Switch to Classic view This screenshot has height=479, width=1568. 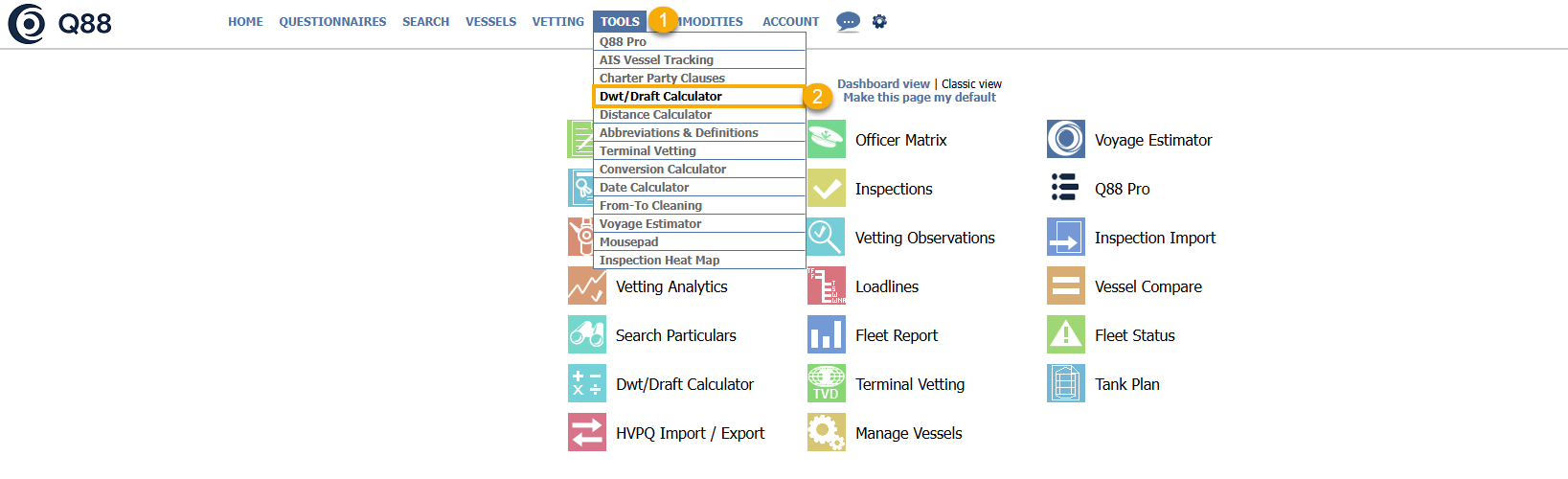pos(971,84)
